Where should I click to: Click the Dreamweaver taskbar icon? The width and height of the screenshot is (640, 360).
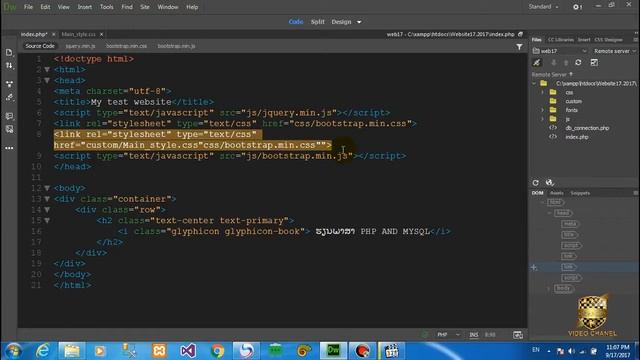333,351
